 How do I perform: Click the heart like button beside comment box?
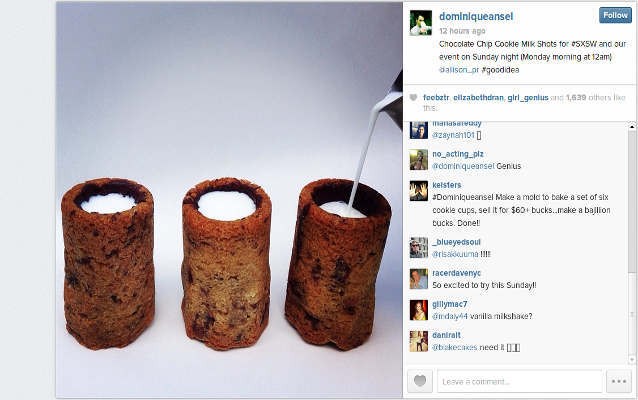click(x=420, y=381)
